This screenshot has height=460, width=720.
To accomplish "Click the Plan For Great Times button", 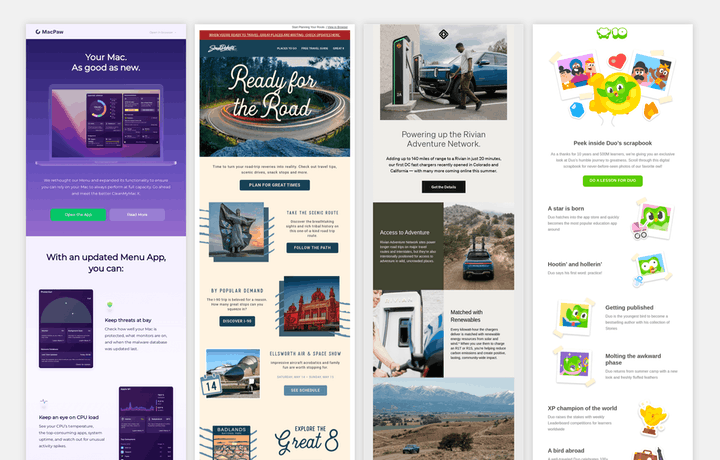I will [x=275, y=185].
